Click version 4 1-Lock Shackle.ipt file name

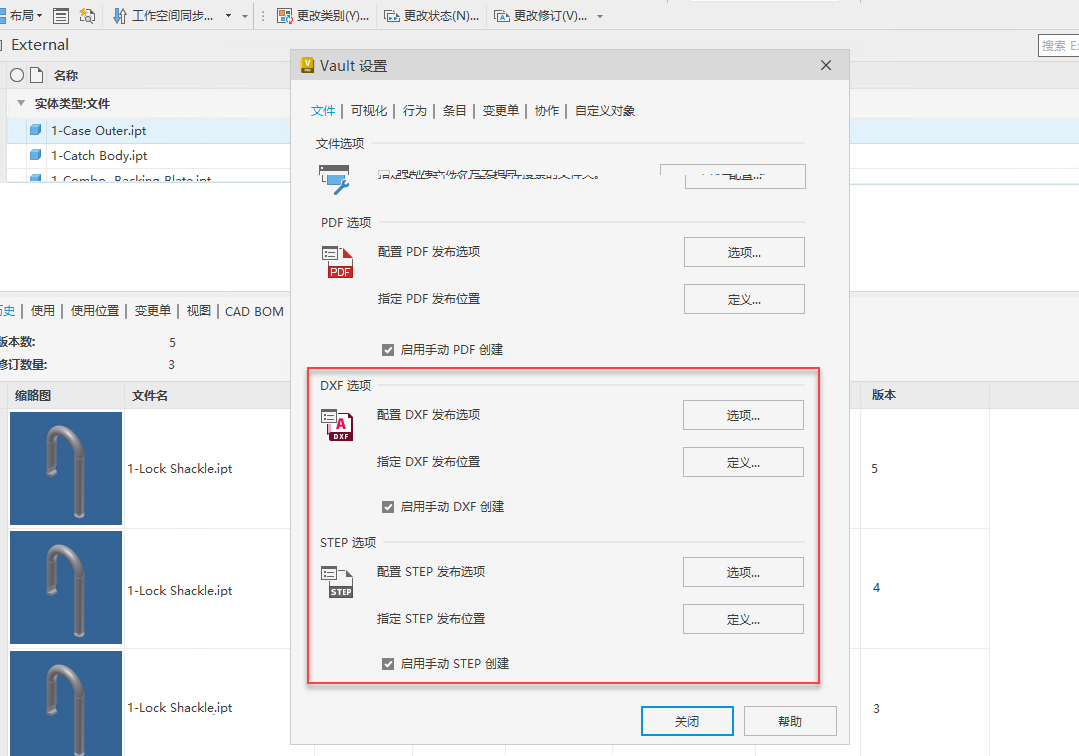[180, 590]
